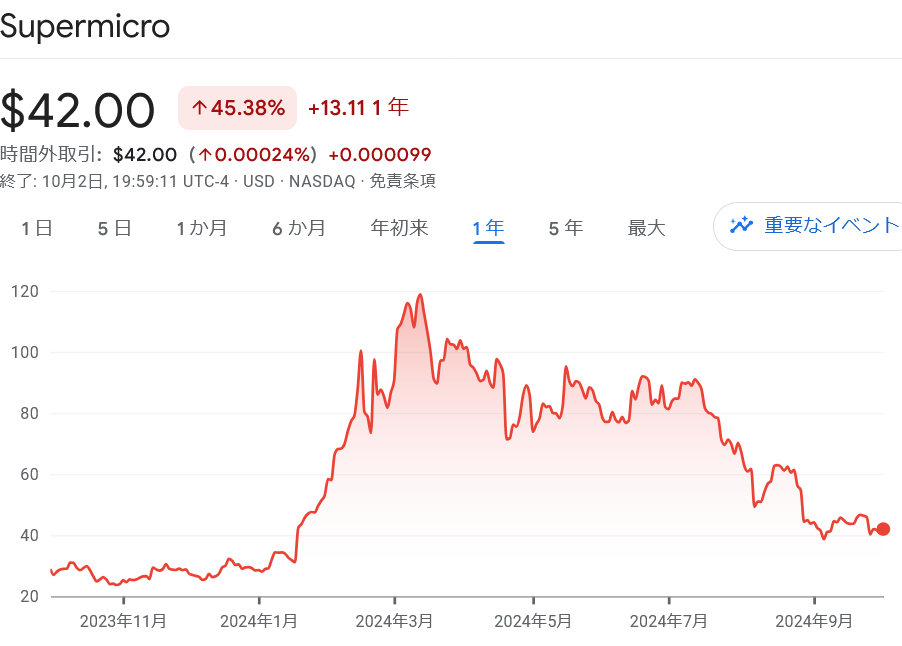Reselect the active 1年 tab
This screenshot has width=902, height=646.
[487, 228]
